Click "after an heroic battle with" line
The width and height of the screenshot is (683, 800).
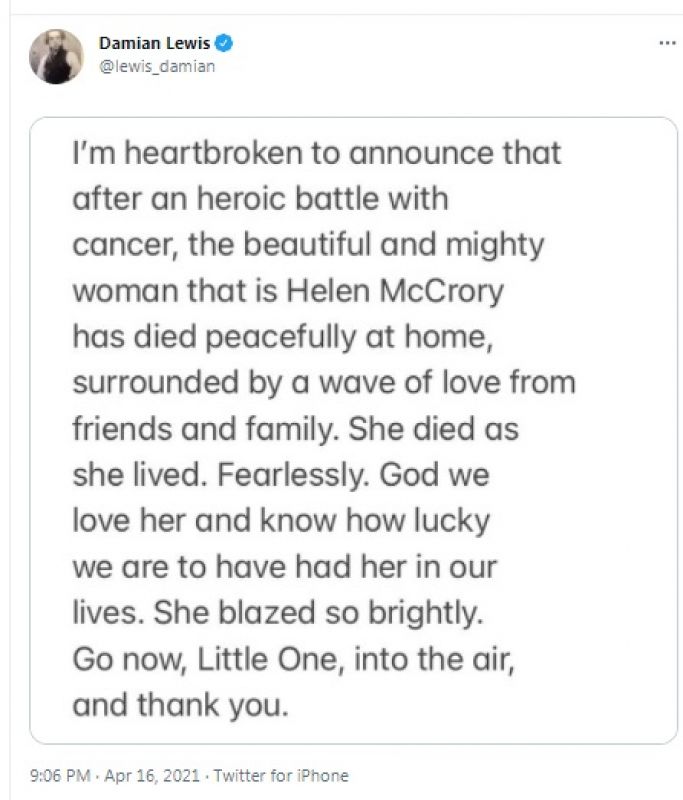point(260,199)
